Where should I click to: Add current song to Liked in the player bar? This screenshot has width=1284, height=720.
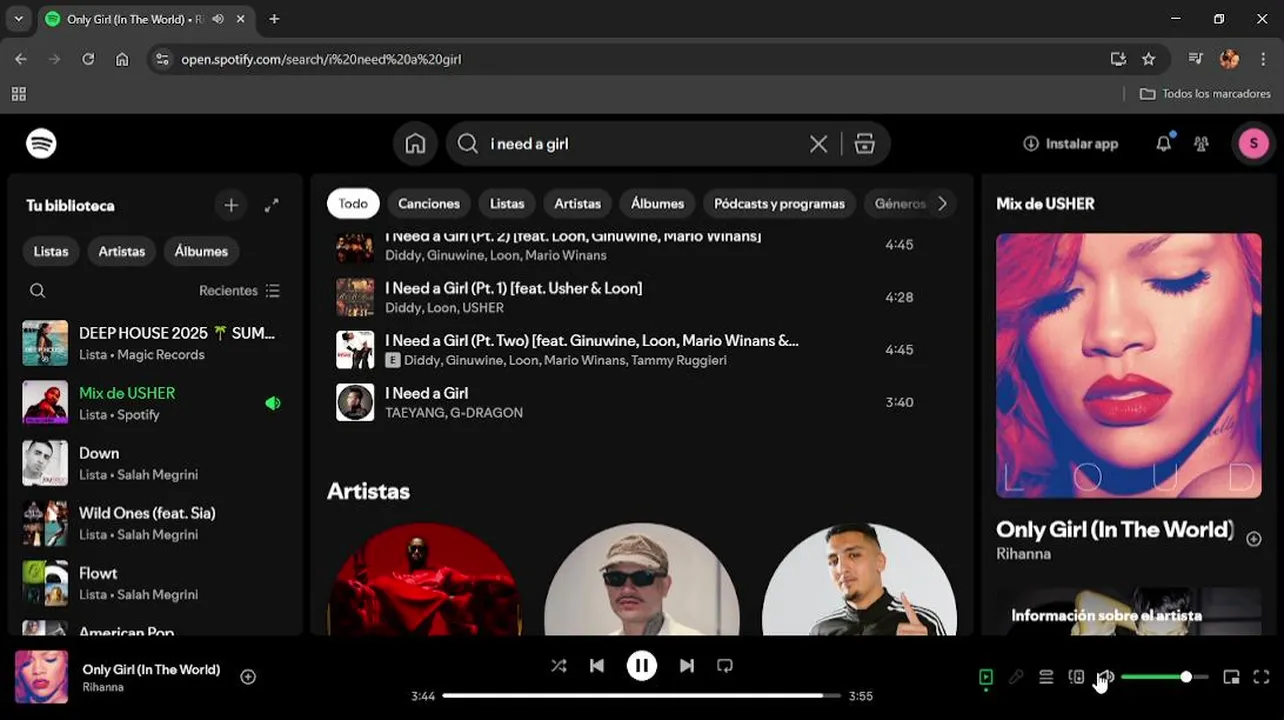(x=248, y=677)
